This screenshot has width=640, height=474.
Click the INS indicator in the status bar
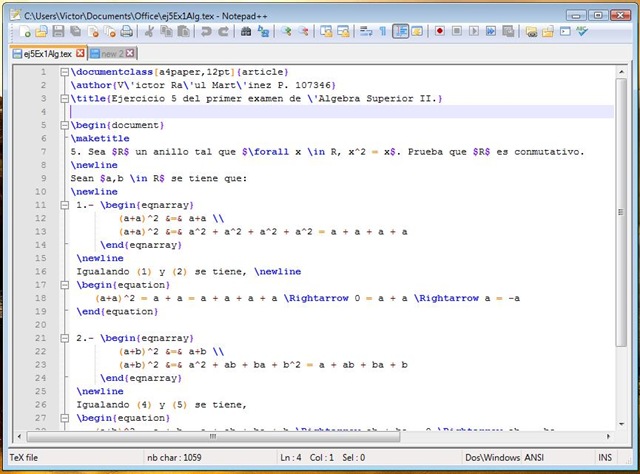[x=605, y=458]
